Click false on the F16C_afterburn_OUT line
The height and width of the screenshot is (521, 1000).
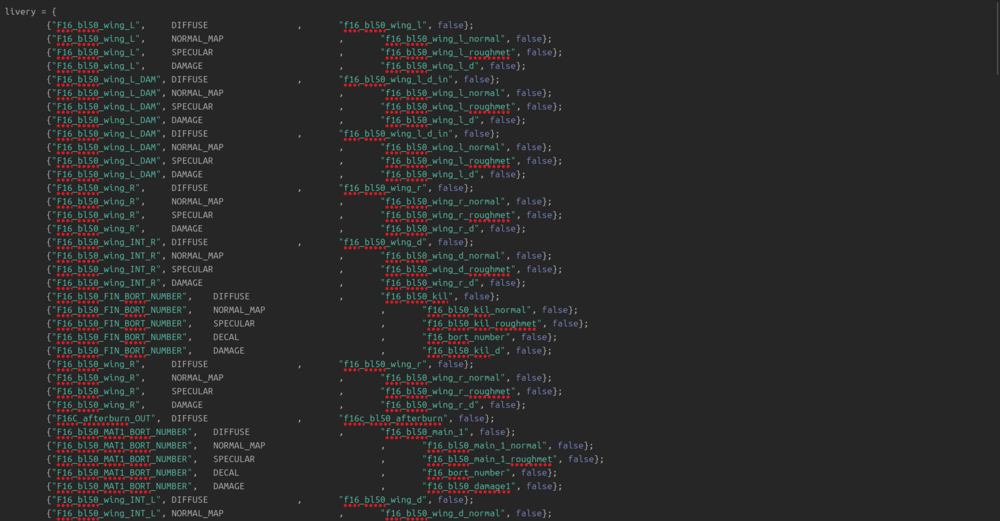pyautogui.click(x=472, y=418)
